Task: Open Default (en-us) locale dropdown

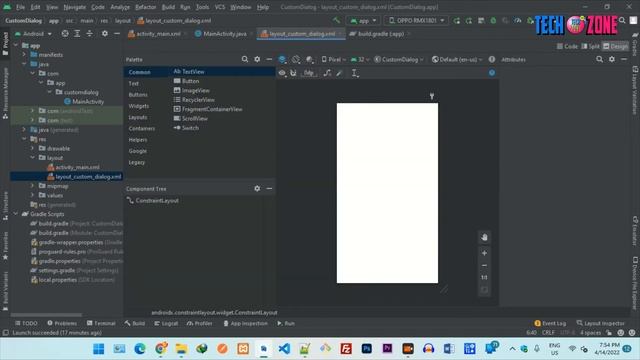Action: (x=457, y=60)
